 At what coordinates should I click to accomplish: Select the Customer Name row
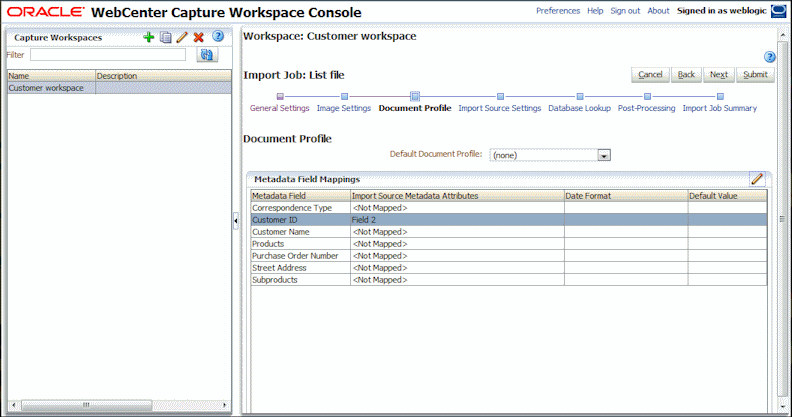point(509,232)
